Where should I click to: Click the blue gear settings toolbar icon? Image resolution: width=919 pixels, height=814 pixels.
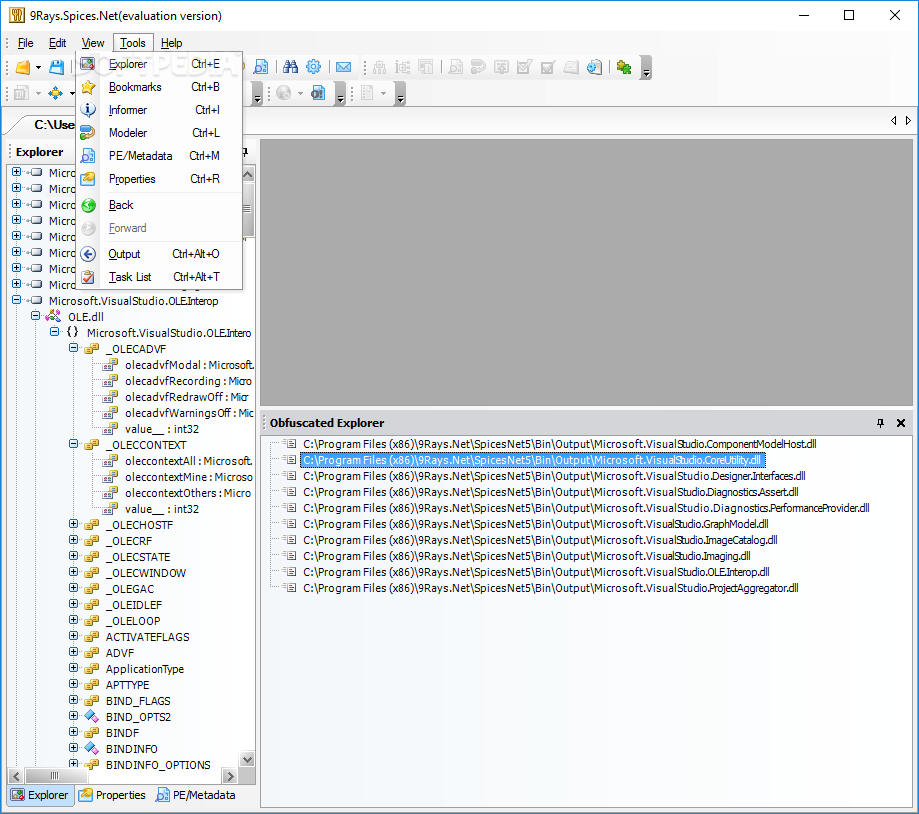pos(314,67)
